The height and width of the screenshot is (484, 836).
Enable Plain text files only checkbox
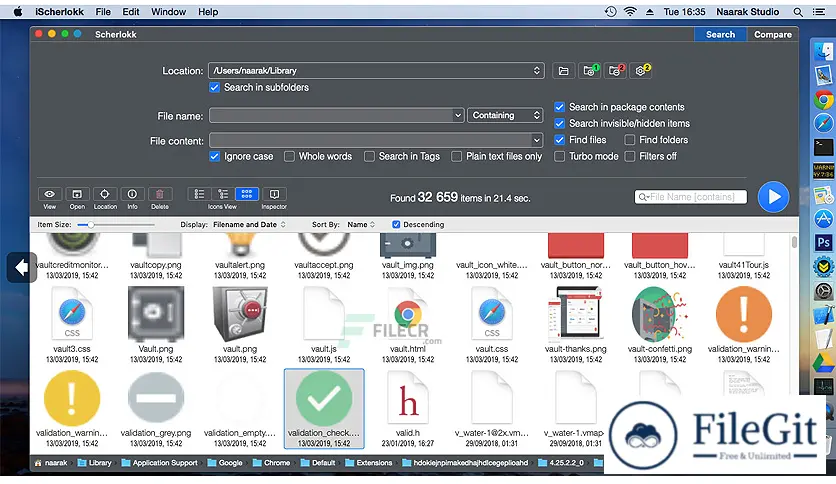pyautogui.click(x=456, y=157)
